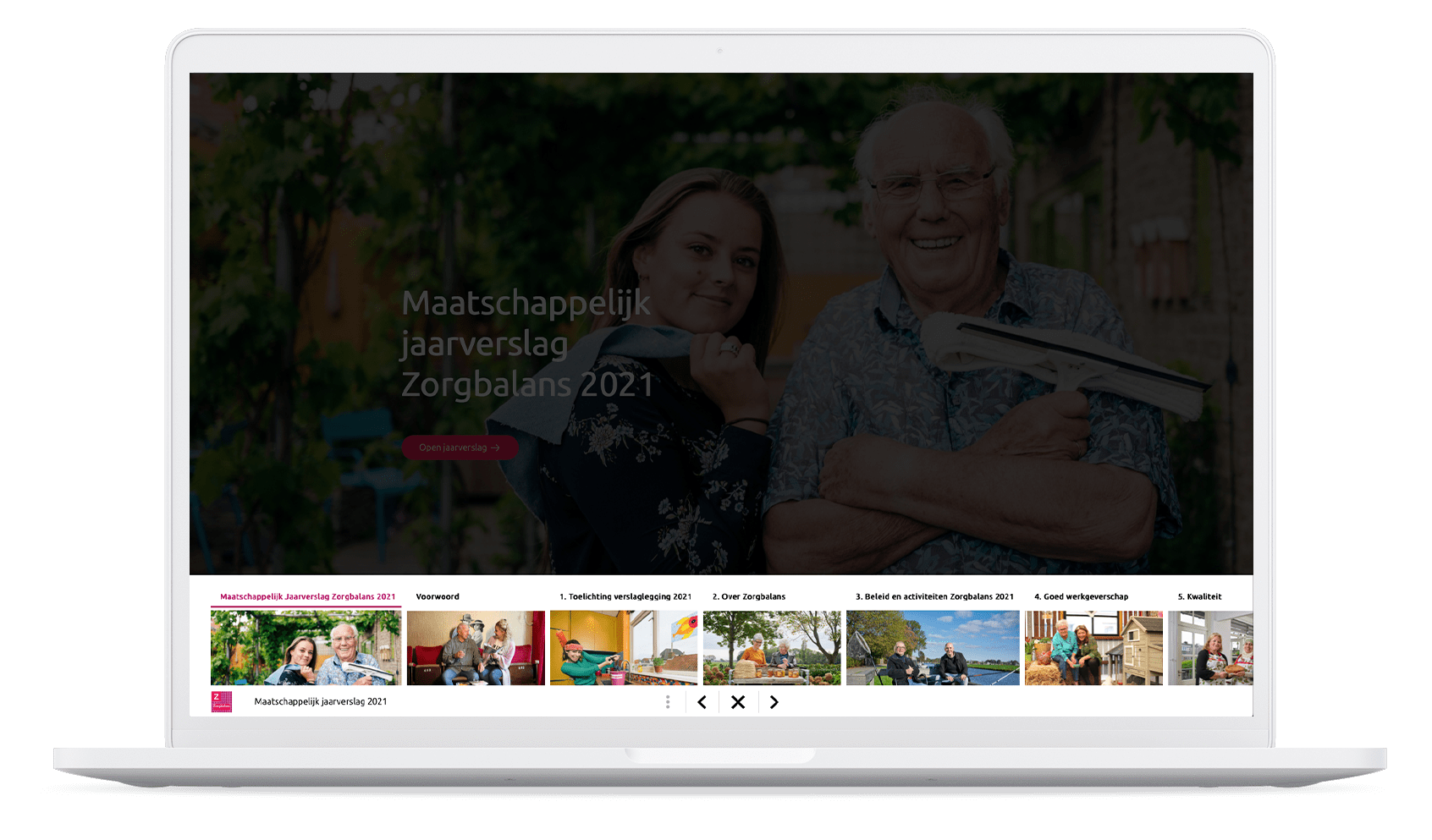Click the pink Zorgbalans logo

[x=221, y=702]
